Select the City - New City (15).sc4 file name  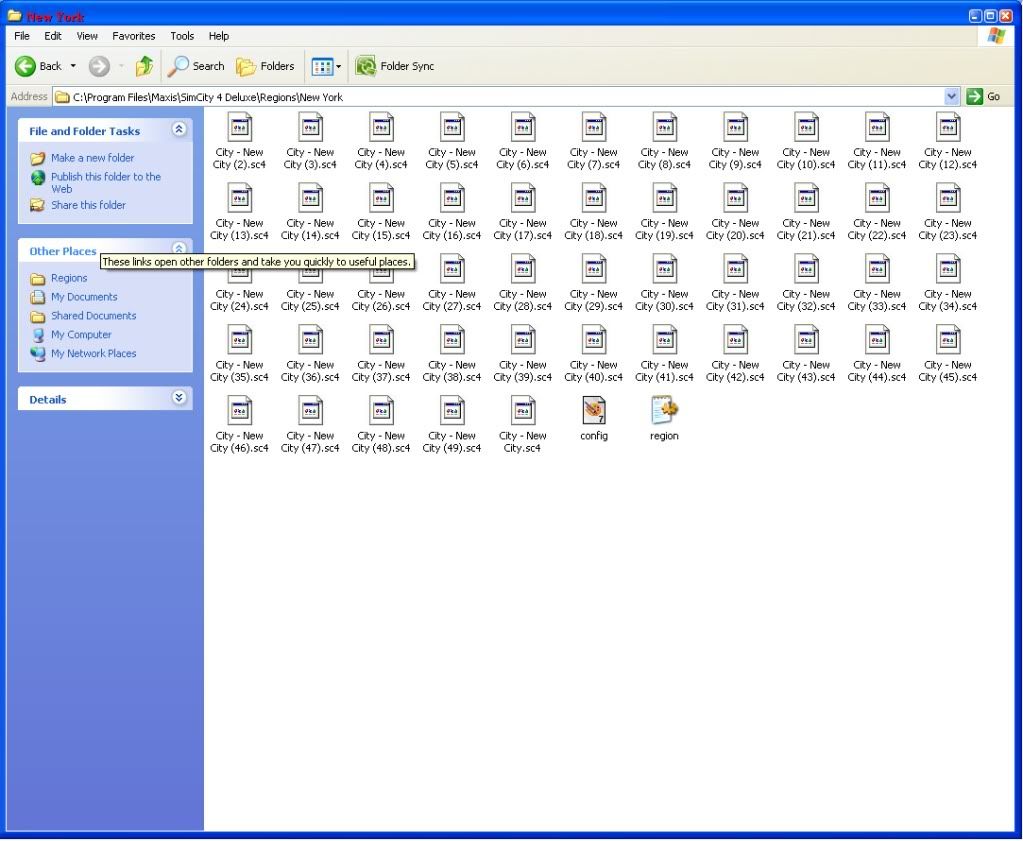[381, 229]
